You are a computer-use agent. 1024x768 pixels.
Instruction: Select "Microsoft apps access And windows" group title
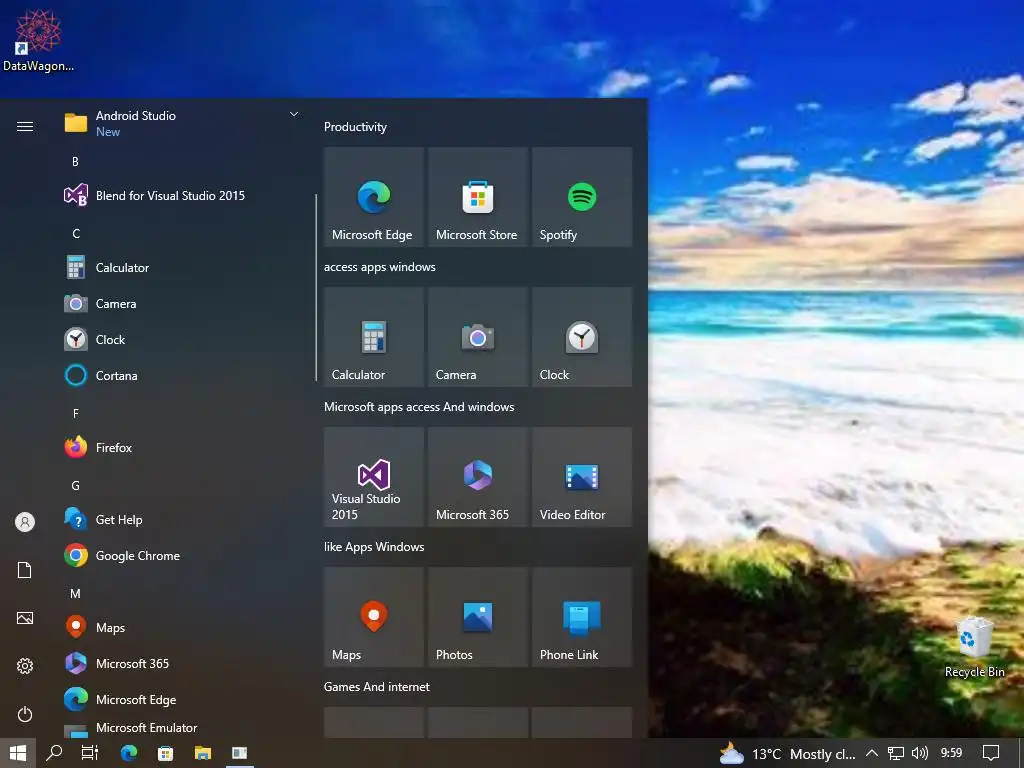click(x=419, y=407)
